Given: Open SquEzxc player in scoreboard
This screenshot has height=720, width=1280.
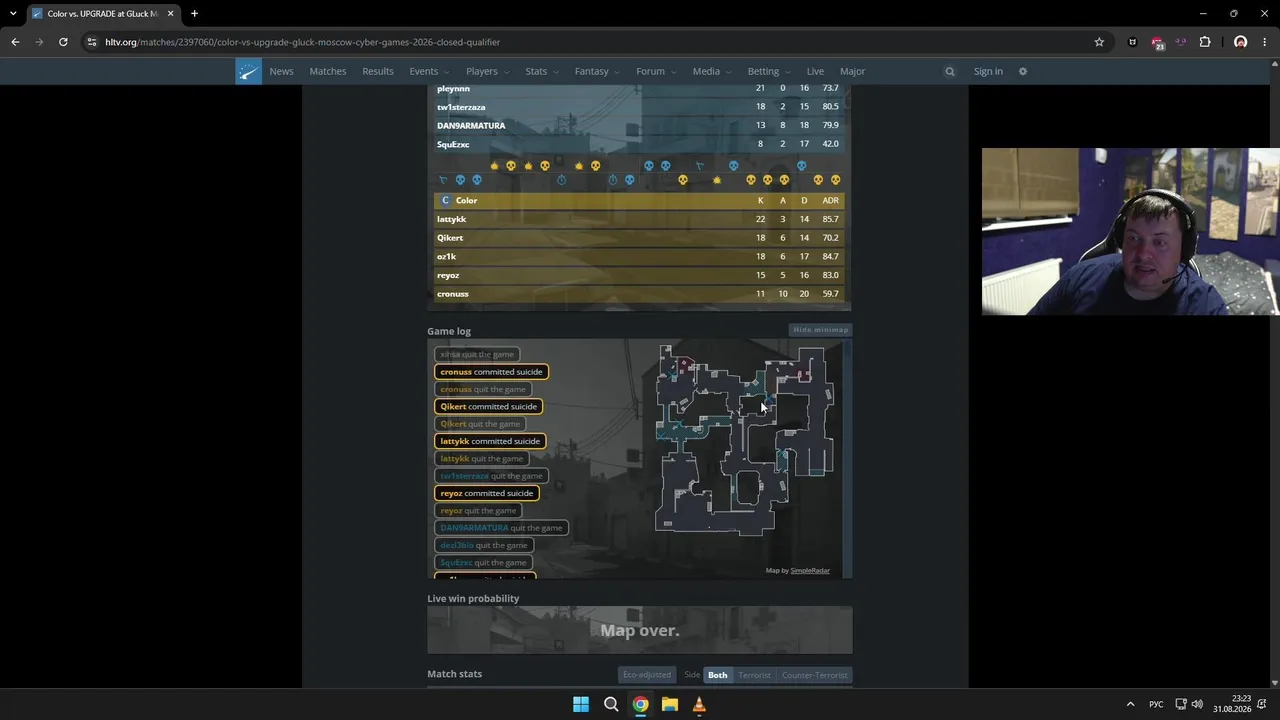Looking at the screenshot, I should (453, 144).
